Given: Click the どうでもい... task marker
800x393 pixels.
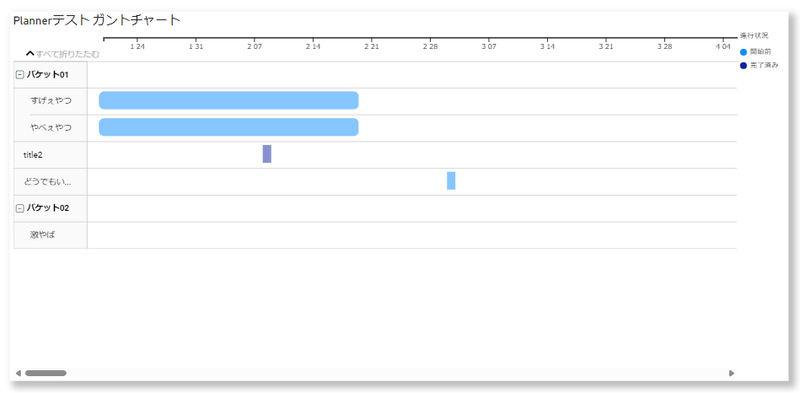Looking at the screenshot, I should click(451, 181).
